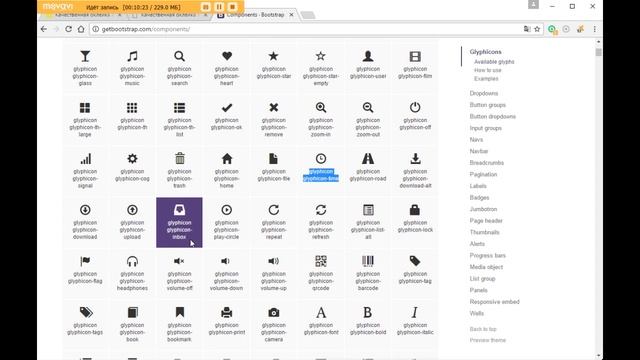Image resolution: width=640 pixels, height=360 pixels.
Task: Click the glyphicon-qrcode icon
Action: (x=321, y=261)
